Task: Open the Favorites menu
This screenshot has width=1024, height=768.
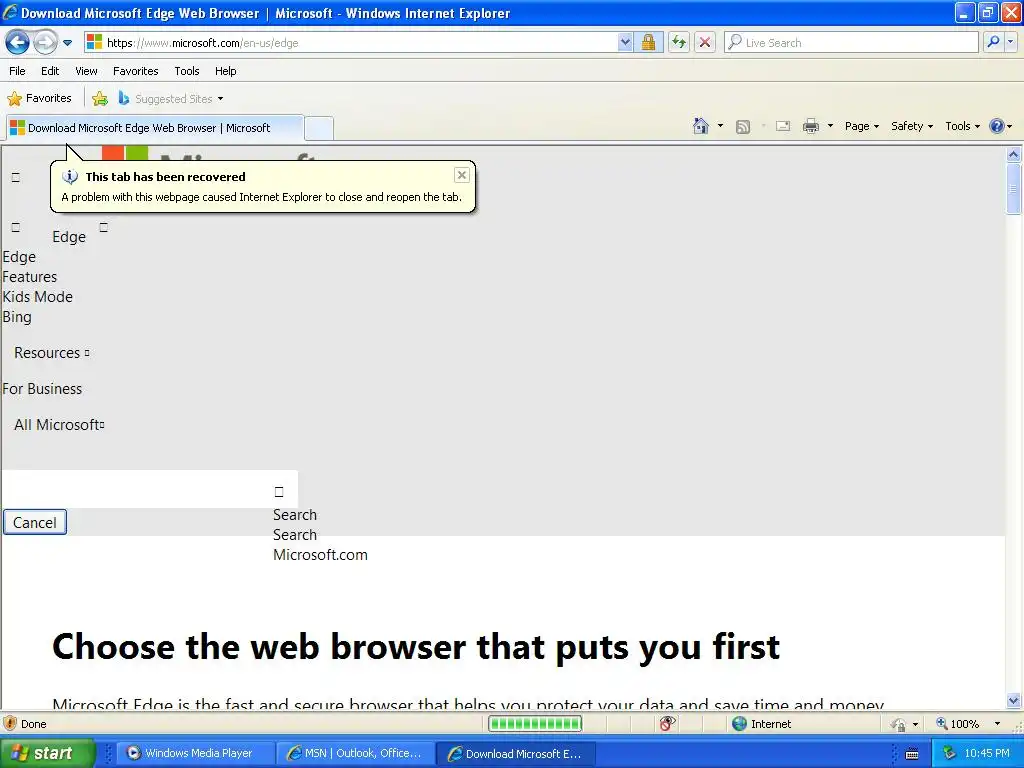Action: click(x=136, y=71)
